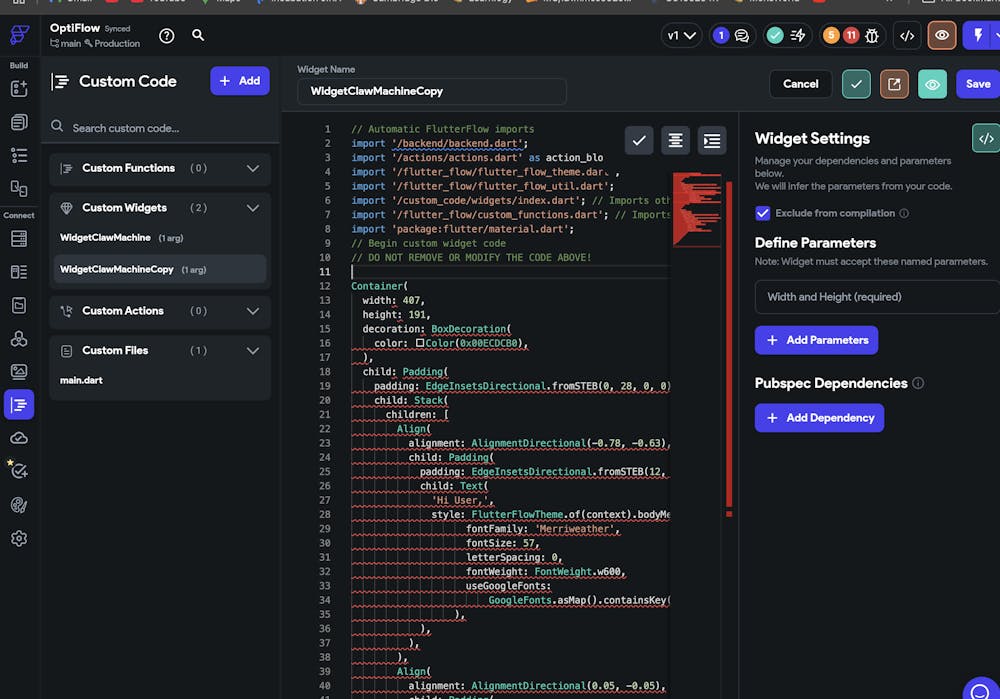Toggle the brown eye preview mode button
This screenshot has width=1000, height=699.
click(941, 36)
